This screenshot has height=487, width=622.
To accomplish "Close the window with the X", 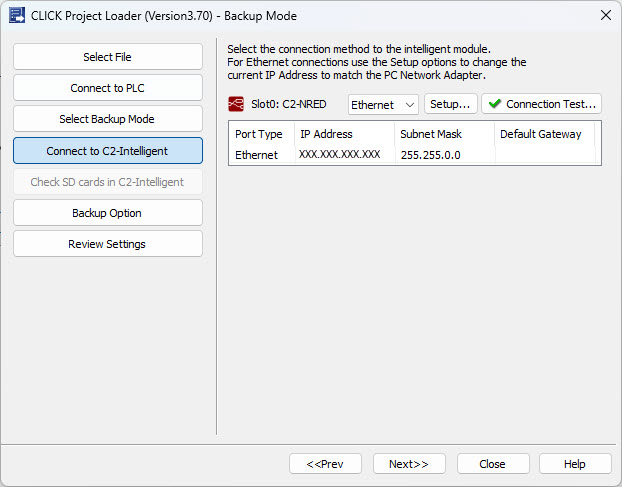I will (x=606, y=15).
